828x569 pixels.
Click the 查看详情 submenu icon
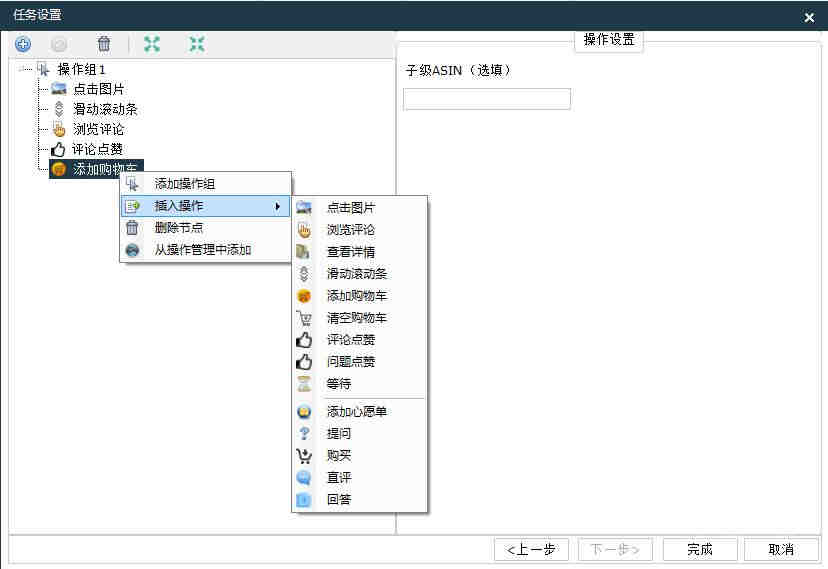click(x=303, y=252)
